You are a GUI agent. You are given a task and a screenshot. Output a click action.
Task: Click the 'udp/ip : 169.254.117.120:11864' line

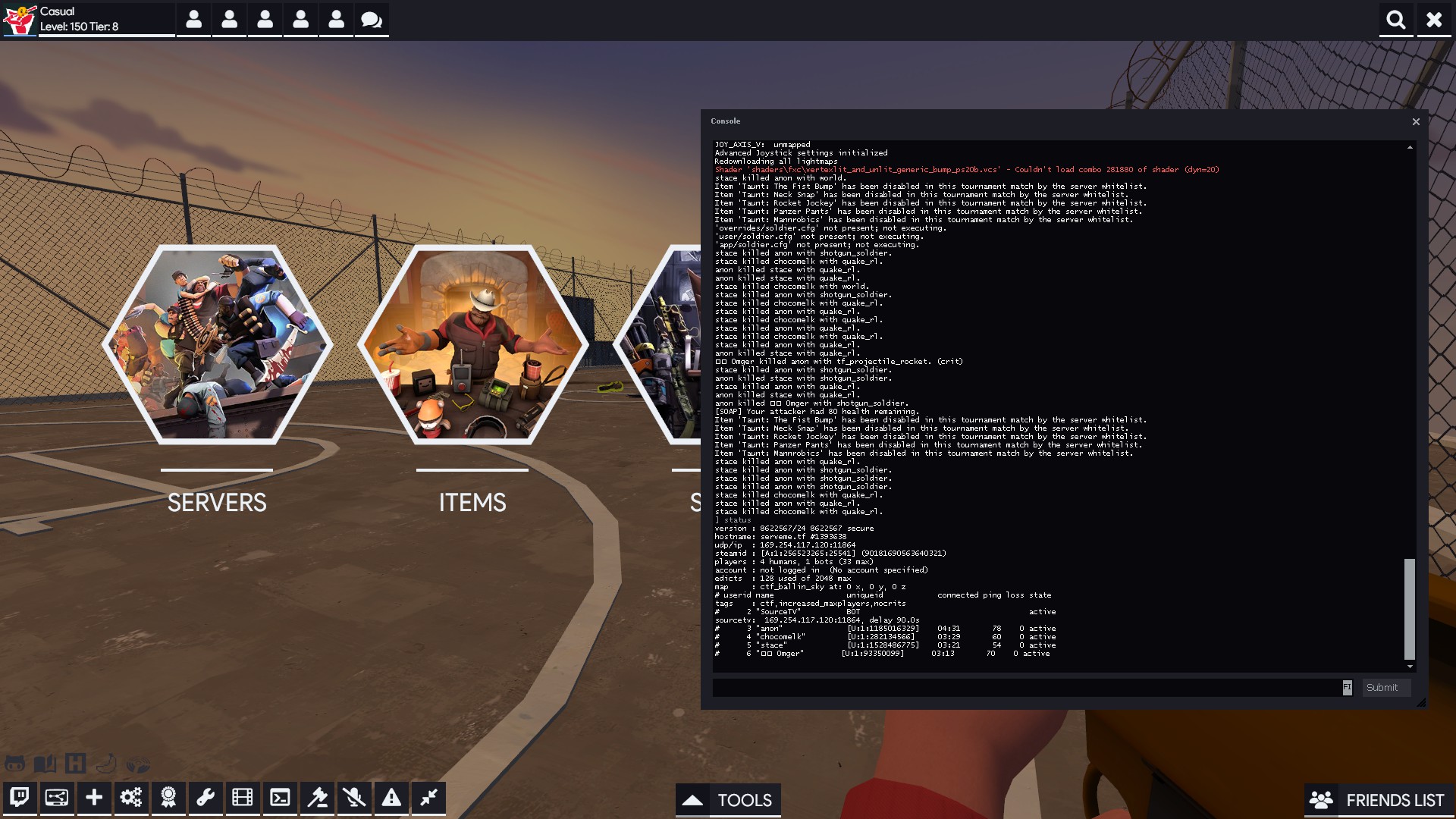click(x=785, y=545)
